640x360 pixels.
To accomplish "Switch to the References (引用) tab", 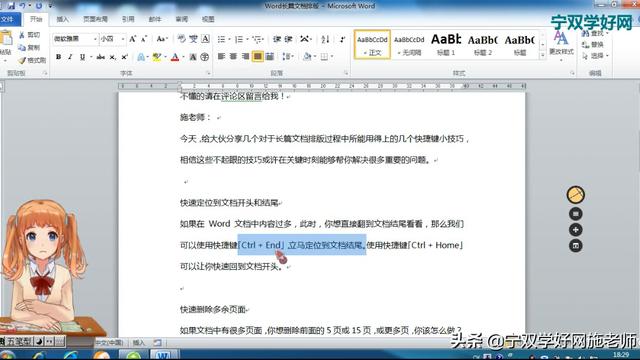I will [x=128, y=19].
